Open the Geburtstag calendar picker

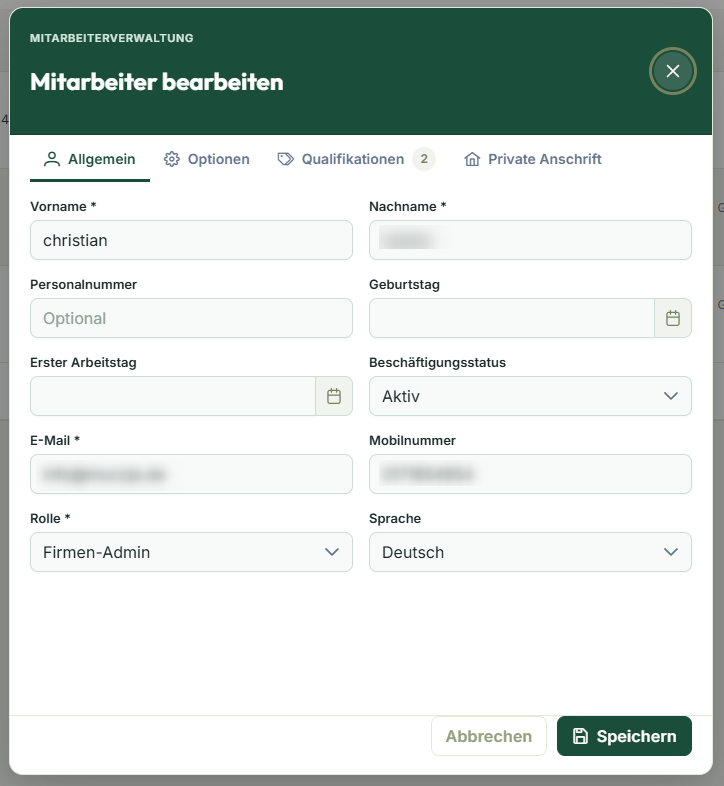tap(673, 318)
